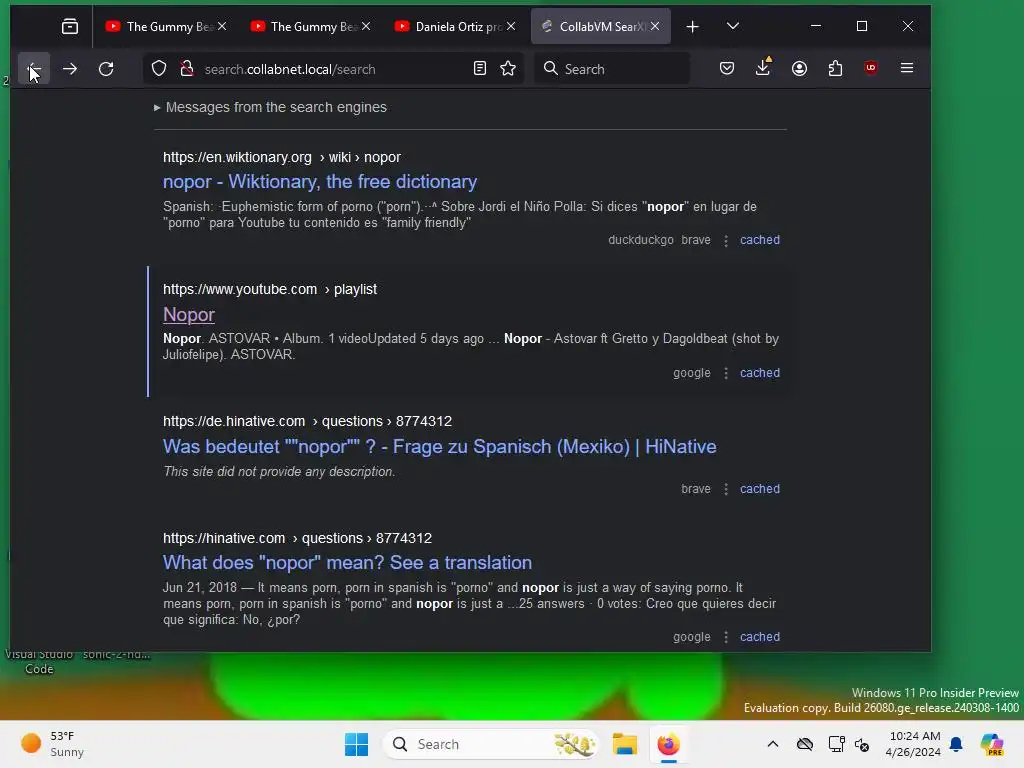Reload the current page
This screenshot has width=1024, height=768.
pos(106,69)
